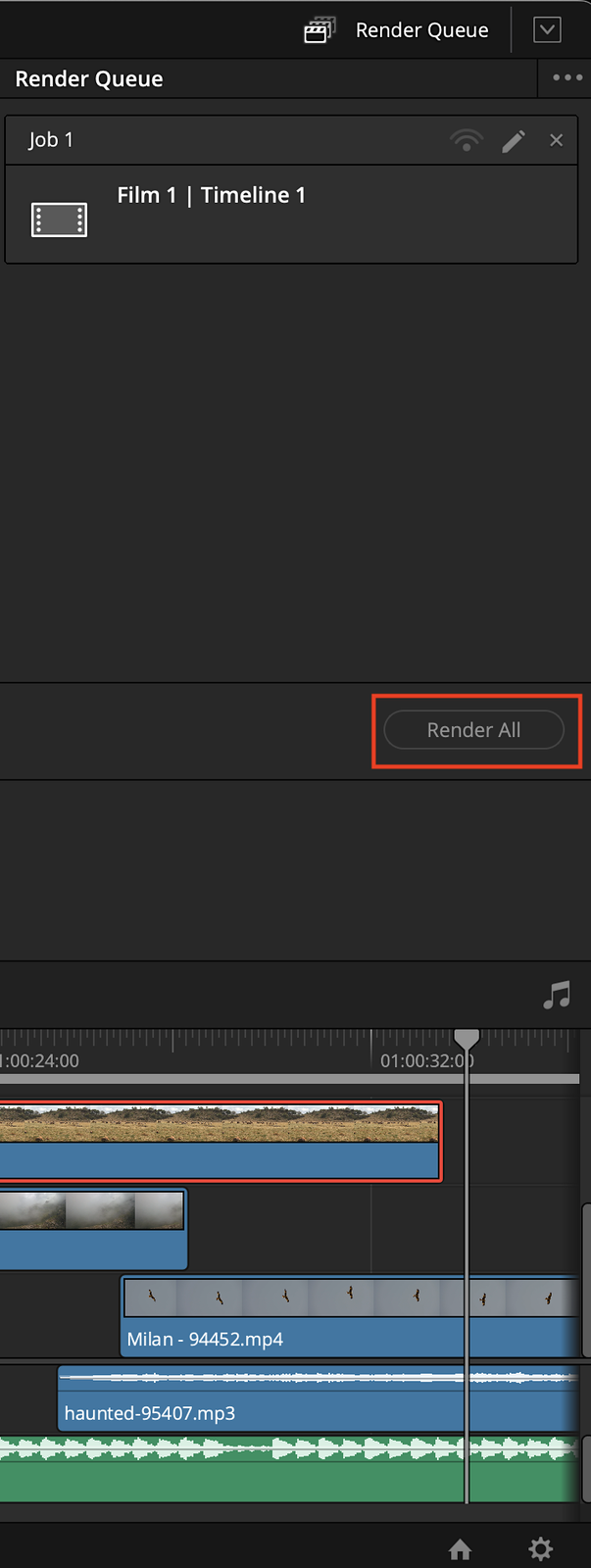The width and height of the screenshot is (591, 1568).
Task: Open the Render Queue panel icon
Action: click(x=319, y=29)
